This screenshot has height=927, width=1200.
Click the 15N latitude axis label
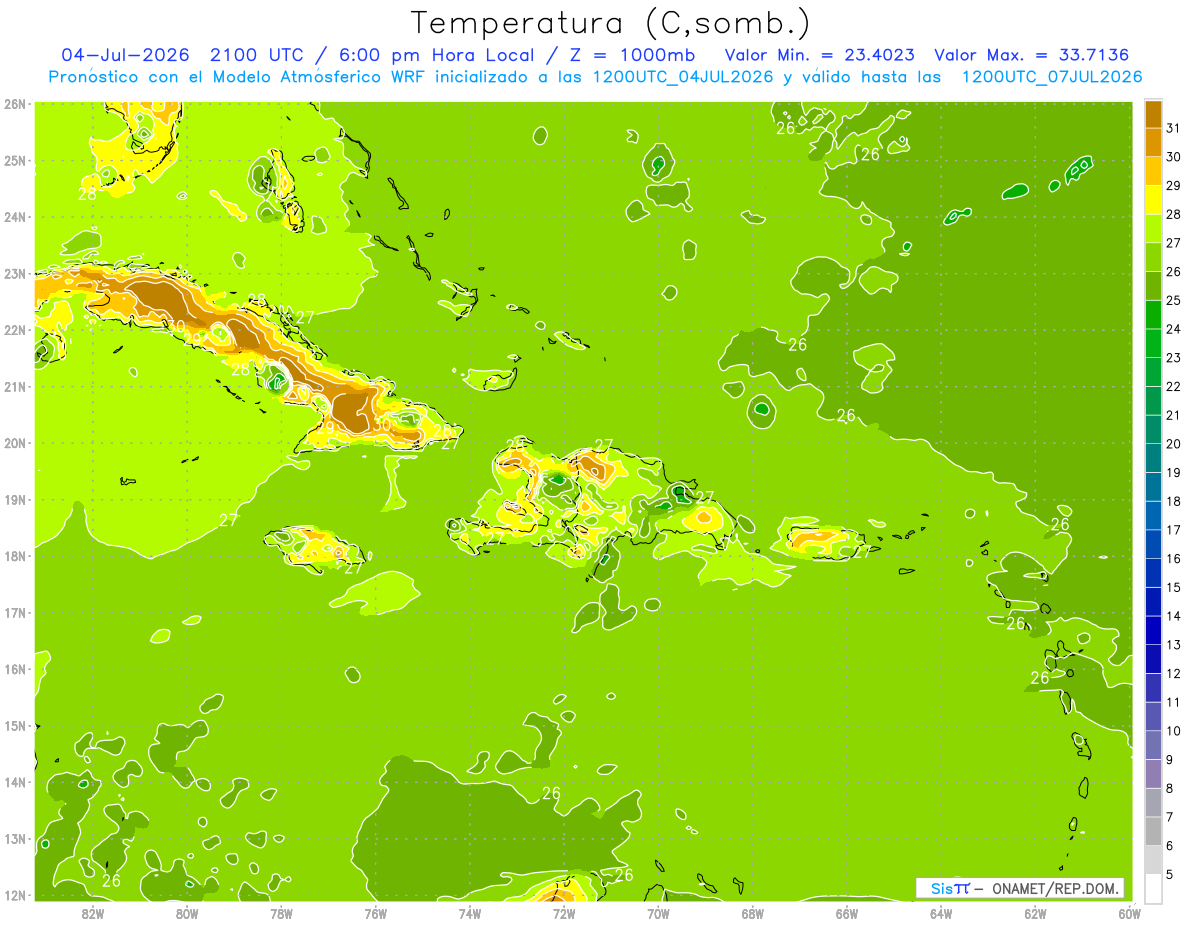[15, 725]
